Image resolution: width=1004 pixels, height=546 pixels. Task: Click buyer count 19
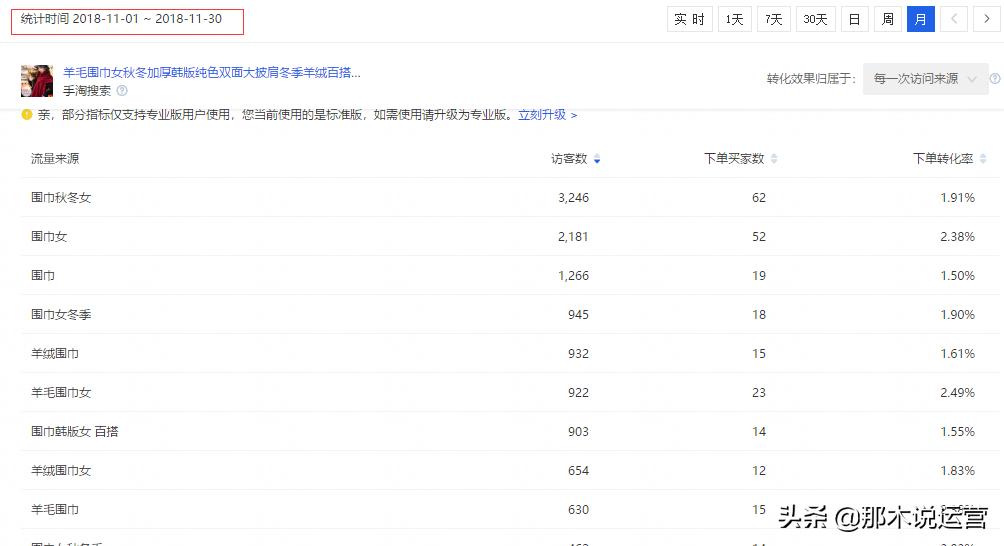pos(759,276)
